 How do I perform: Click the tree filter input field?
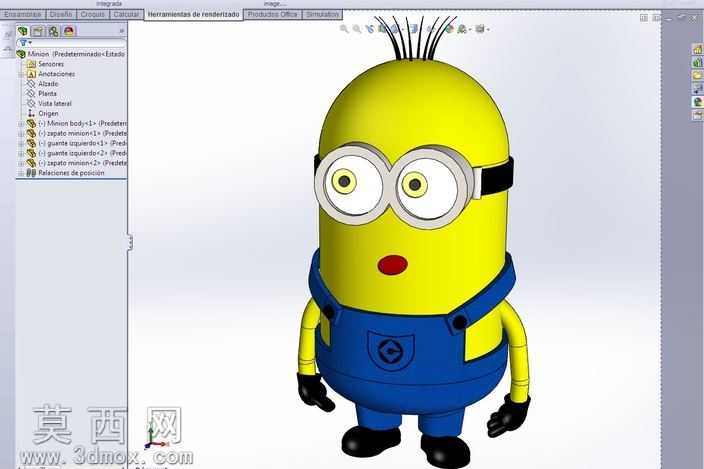pos(71,43)
